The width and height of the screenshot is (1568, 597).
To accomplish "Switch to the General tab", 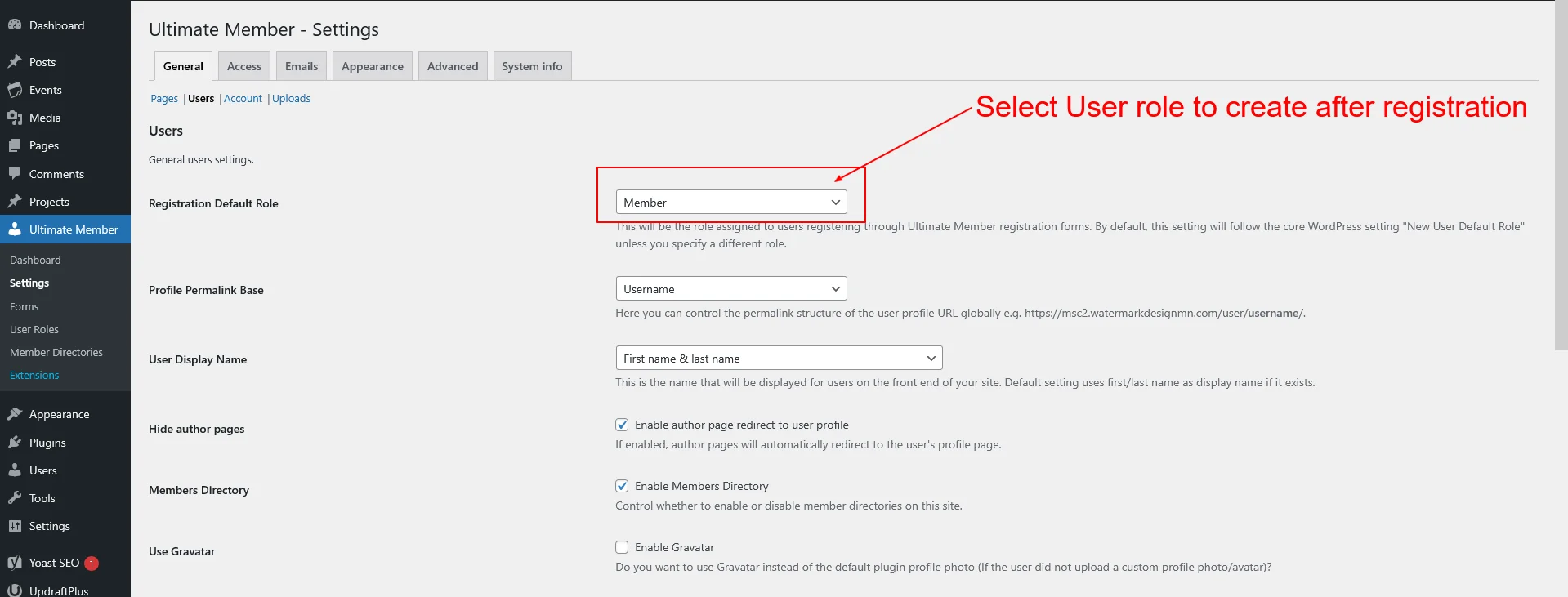I will pyautogui.click(x=183, y=66).
